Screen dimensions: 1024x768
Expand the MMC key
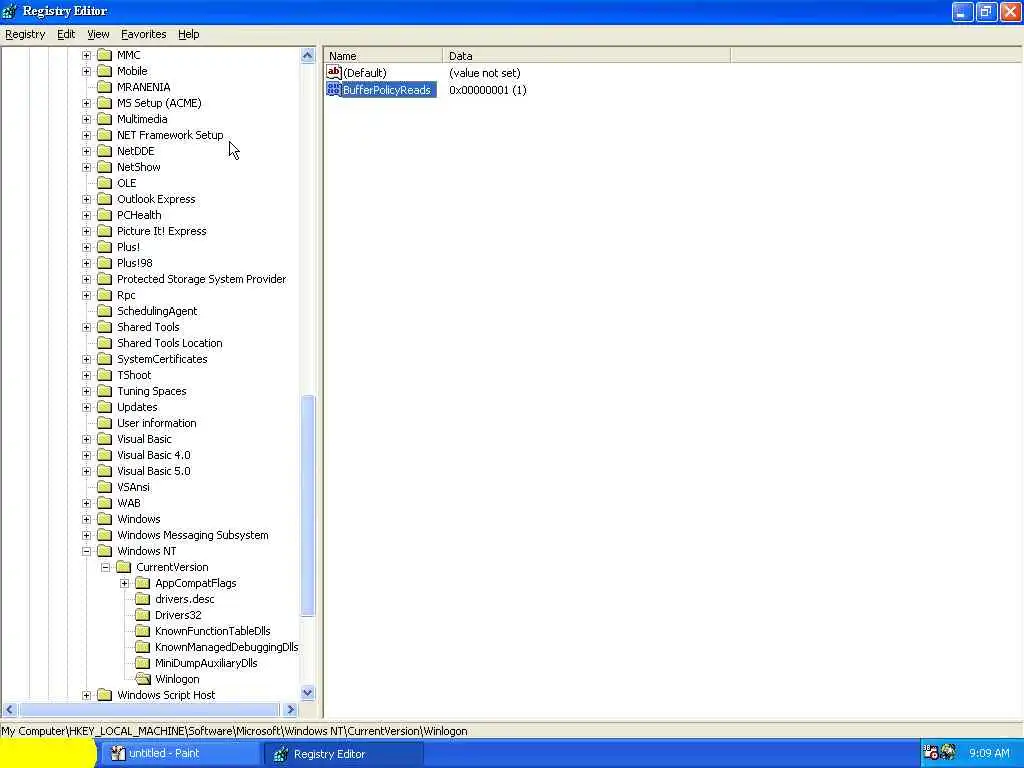[86, 55]
